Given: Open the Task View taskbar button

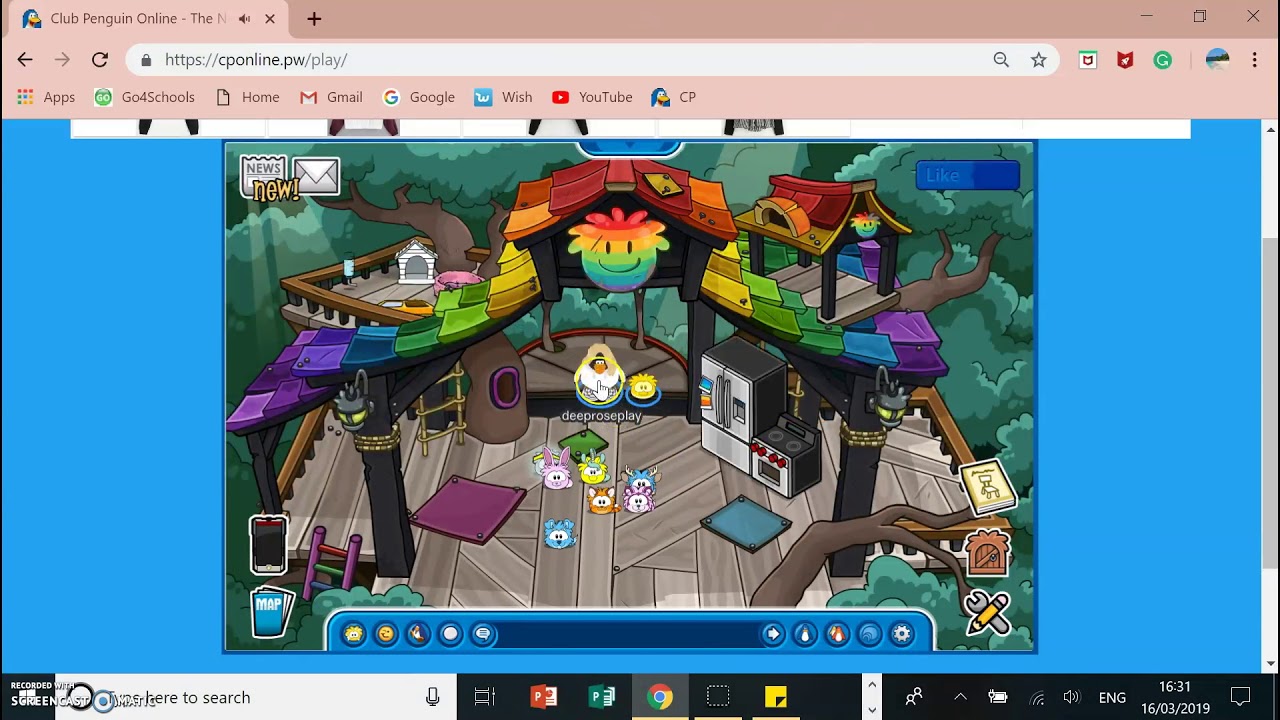Looking at the screenshot, I should pos(485,697).
